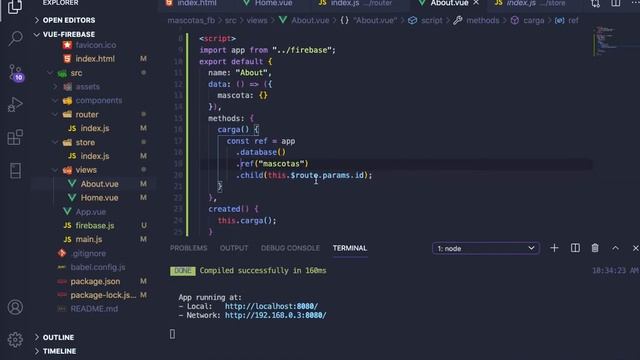
Task: Open Run and Debug view
Action: pyautogui.click(x=15, y=104)
